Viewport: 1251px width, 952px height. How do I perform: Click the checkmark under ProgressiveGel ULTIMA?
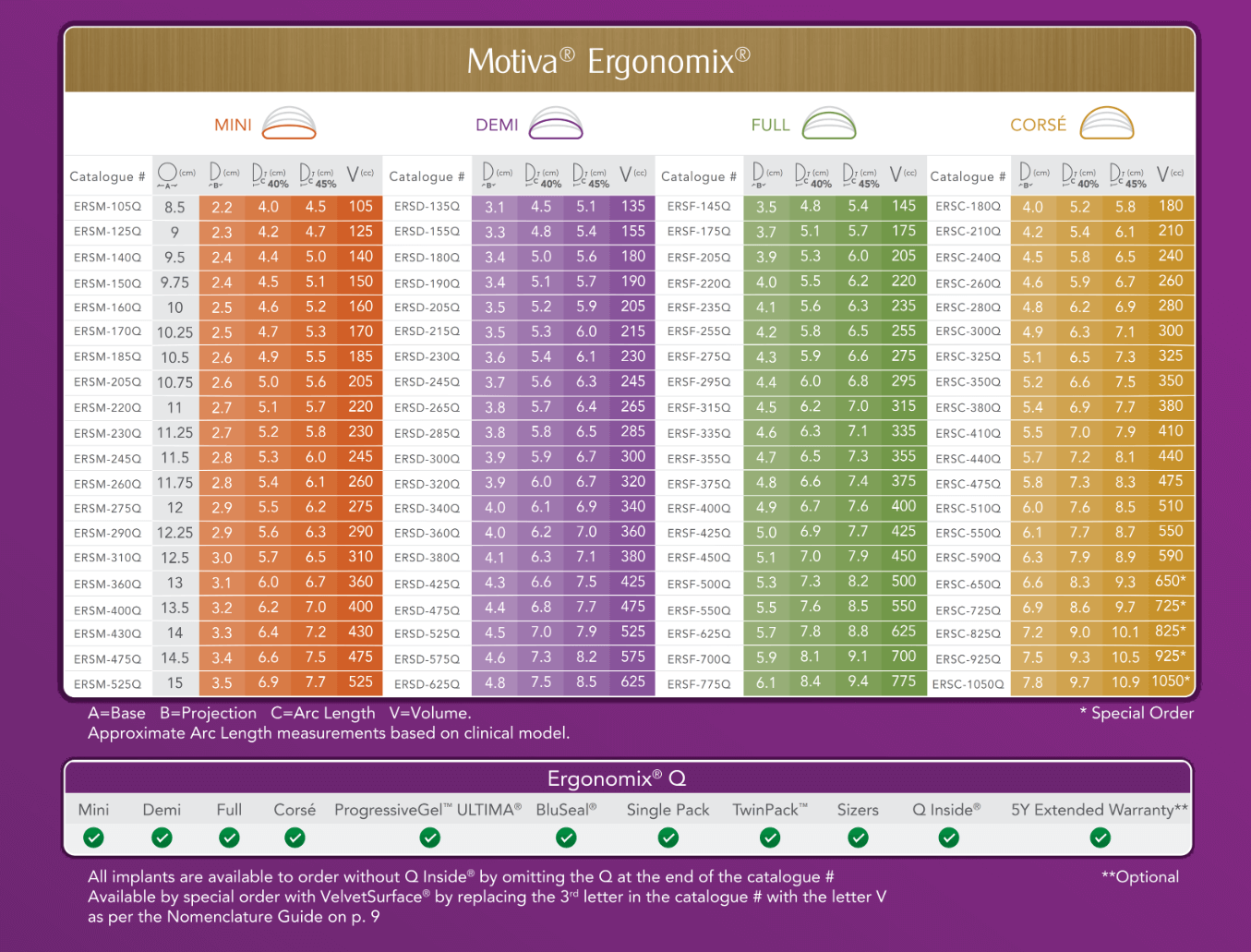coord(429,838)
